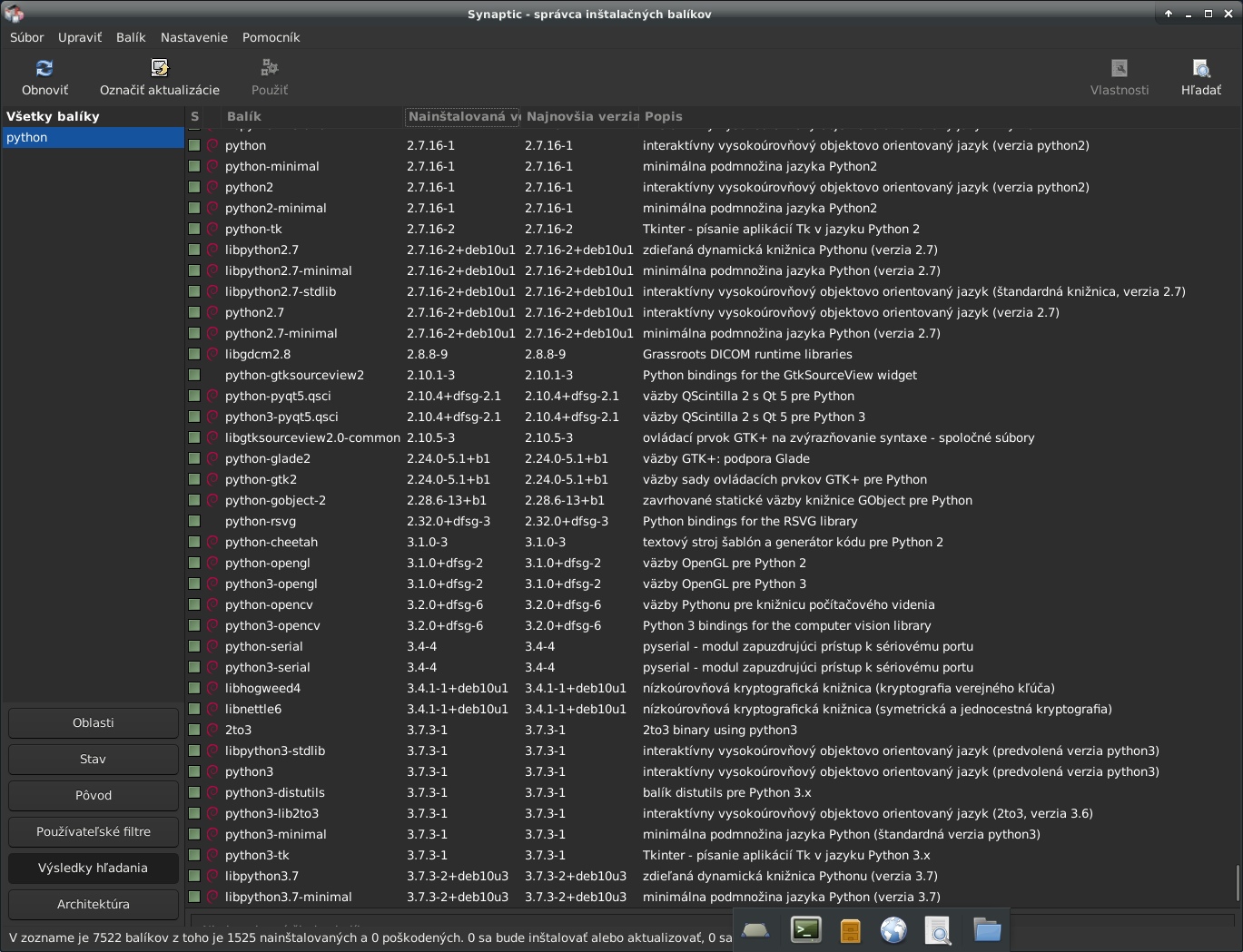This screenshot has height=952, width=1243.
Task: Click the Označiť aktualizácie toolbar icon
Action: coord(160,68)
